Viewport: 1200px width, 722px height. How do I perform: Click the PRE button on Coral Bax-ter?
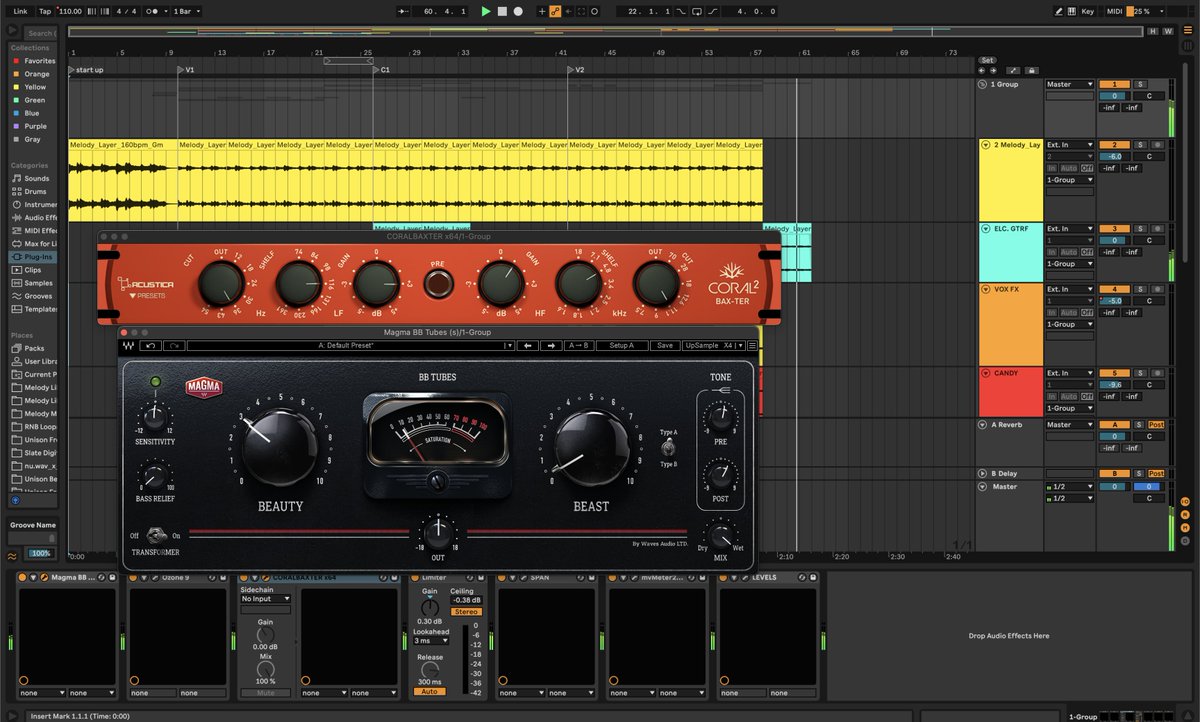point(437,286)
